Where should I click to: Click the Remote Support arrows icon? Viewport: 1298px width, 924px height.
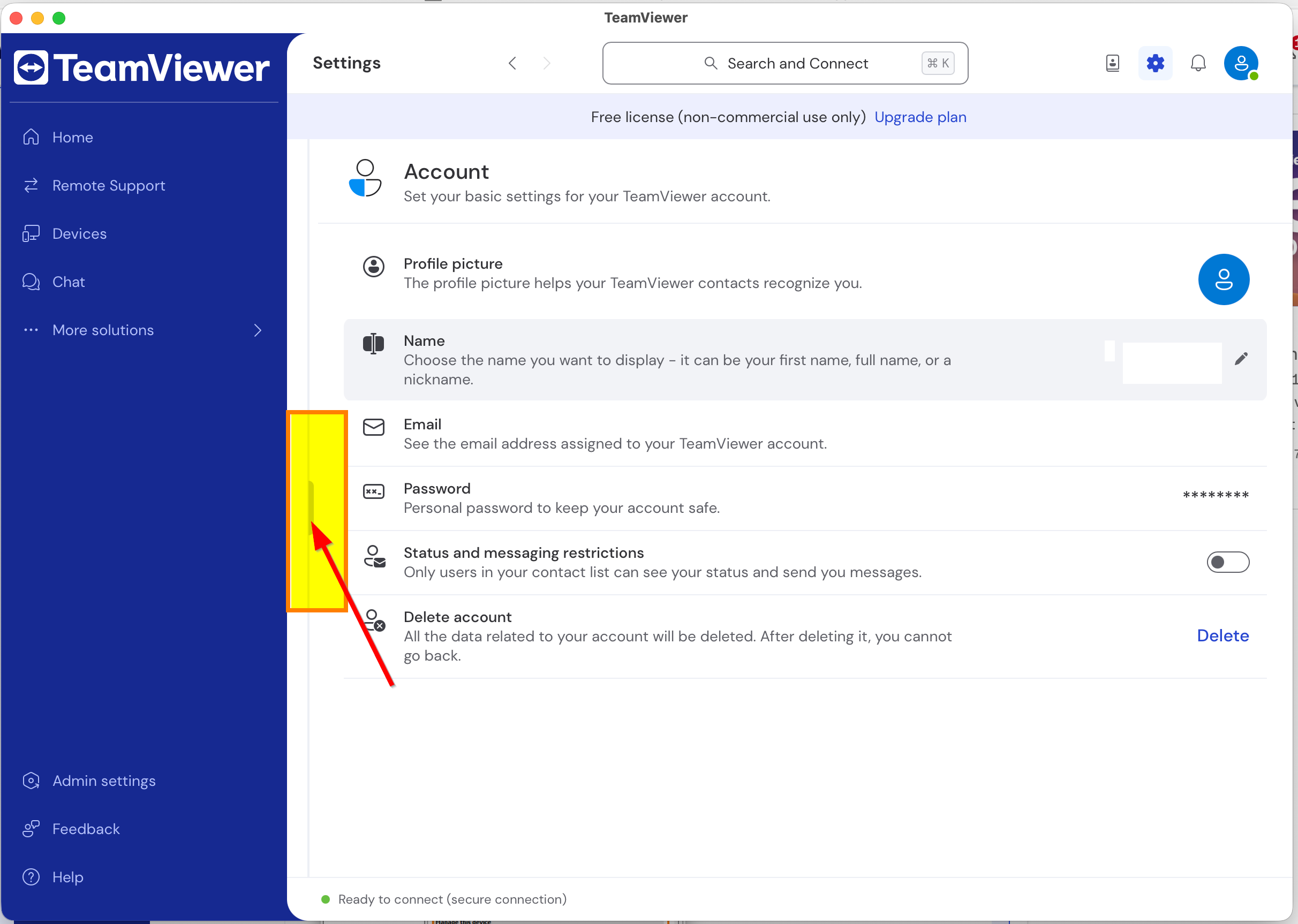[31, 185]
